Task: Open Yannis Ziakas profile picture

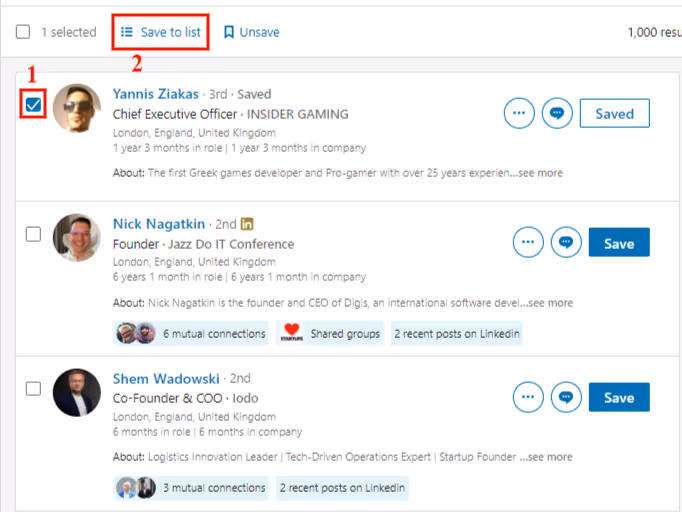Action: coord(77,108)
